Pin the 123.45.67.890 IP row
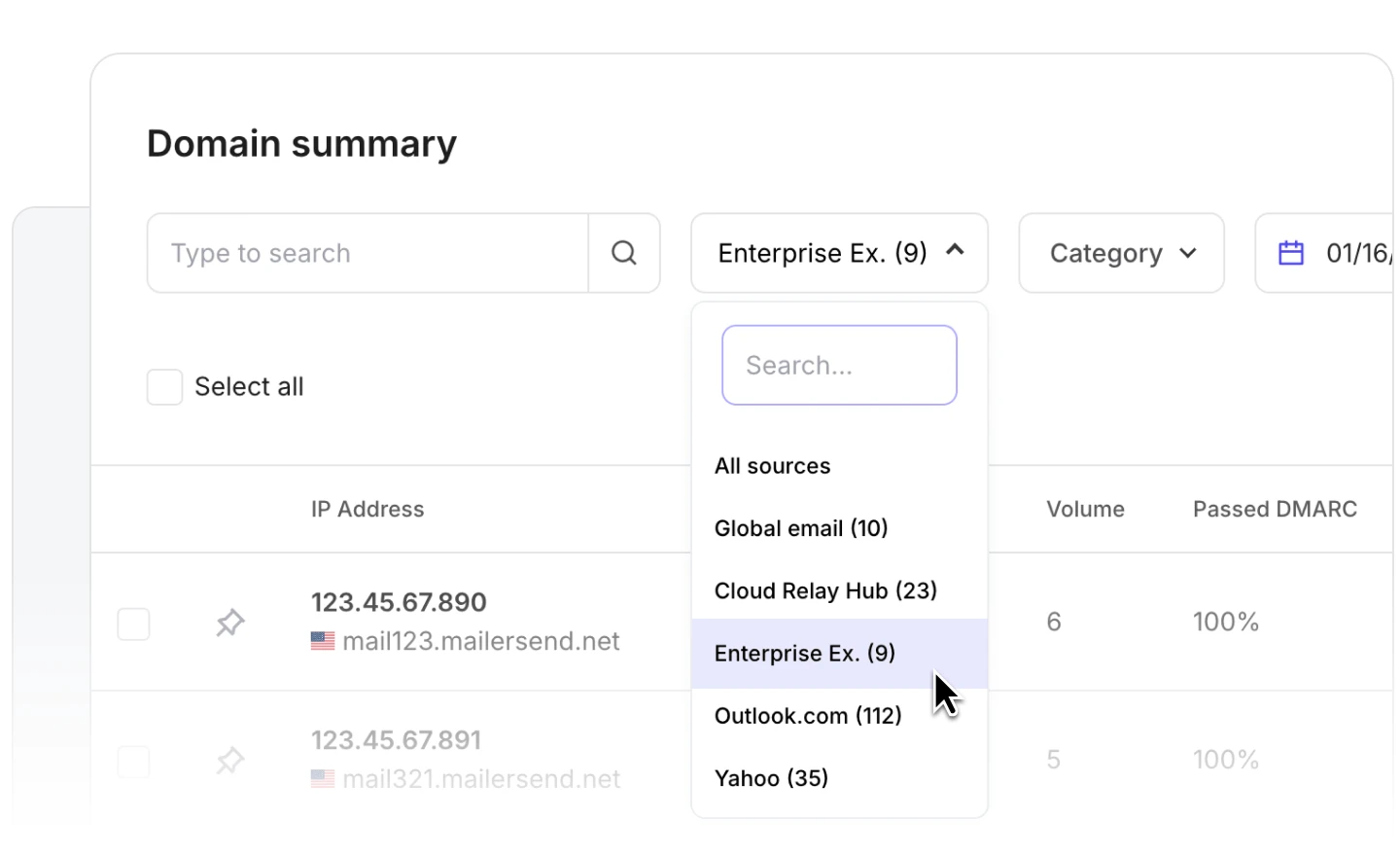 230,623
